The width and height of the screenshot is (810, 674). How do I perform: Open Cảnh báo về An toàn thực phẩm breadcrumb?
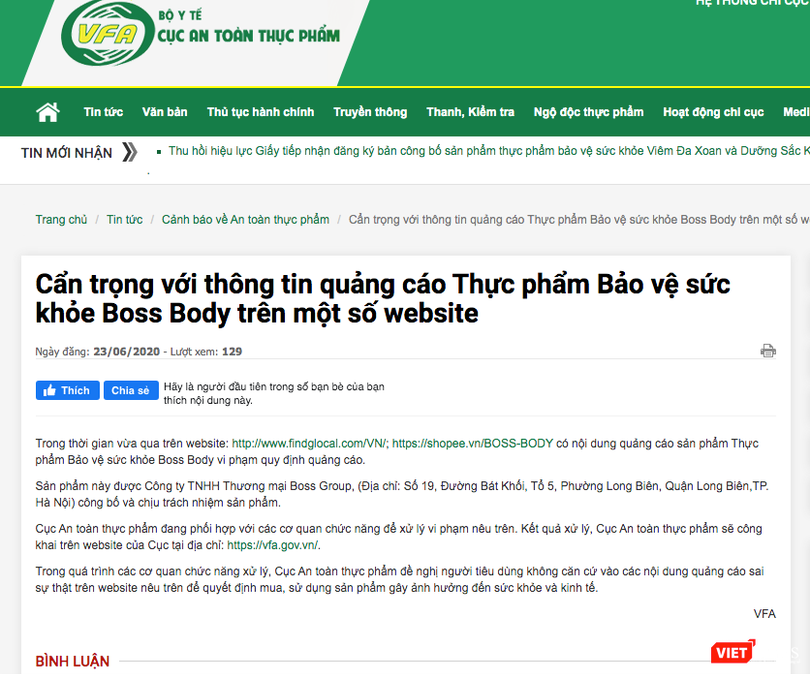[245, 220]
